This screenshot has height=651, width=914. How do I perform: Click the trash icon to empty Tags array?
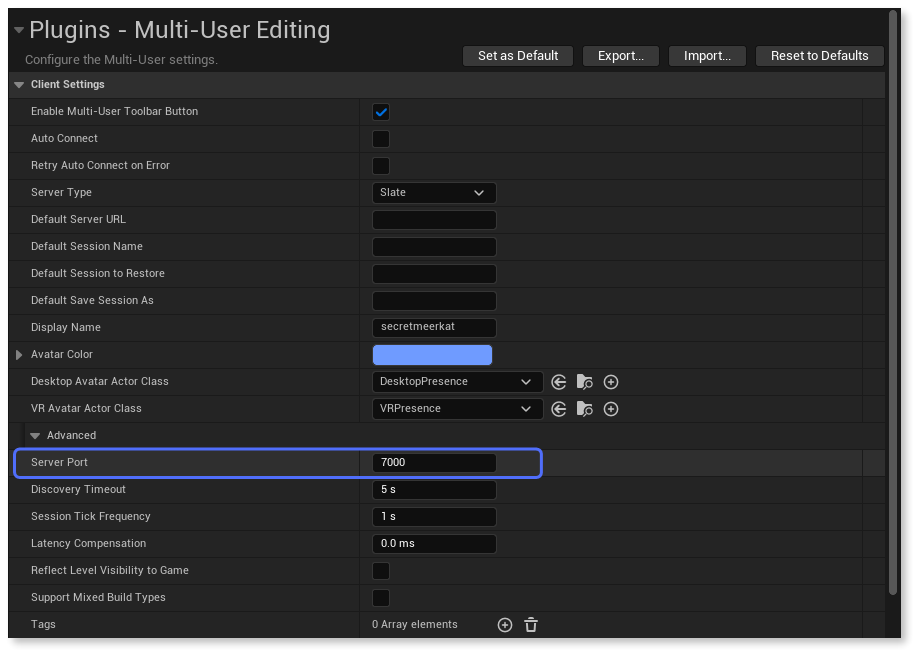coord(531,625)
